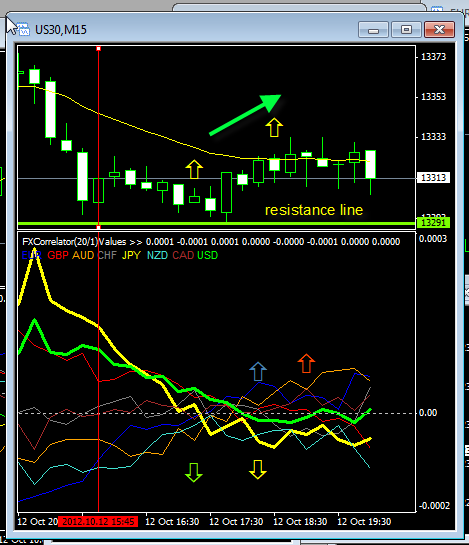The image size is (469, 545).
Task: Click the 12 Oct 16:30 time label
Action: [172, 522]
